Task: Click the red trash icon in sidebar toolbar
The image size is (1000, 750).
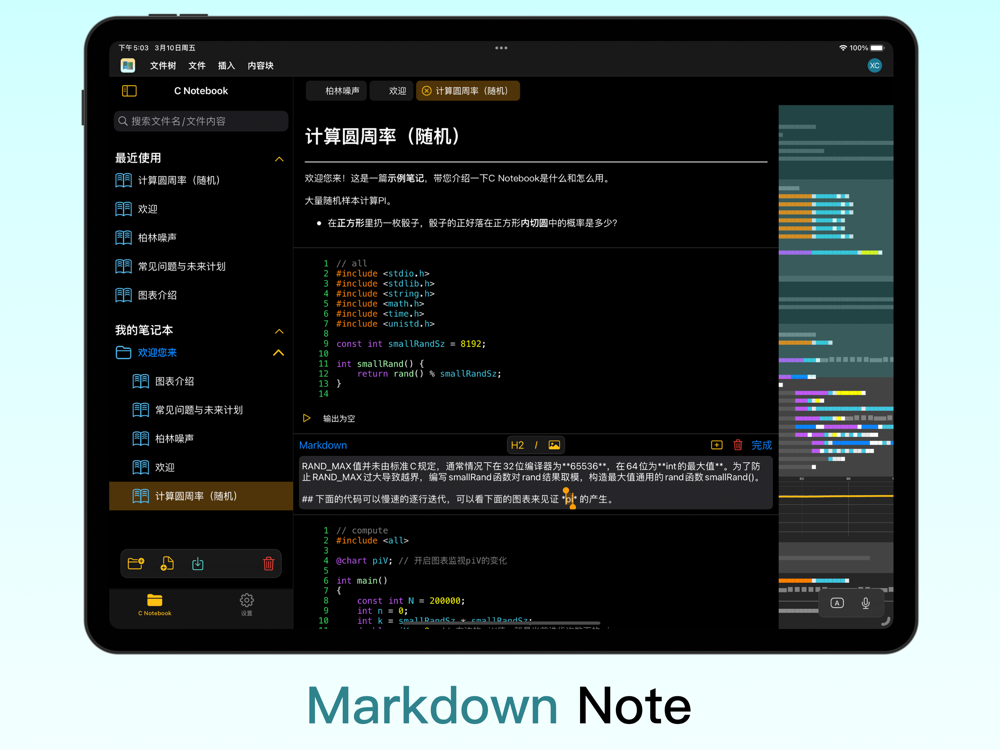Action: tap(268, 564)
